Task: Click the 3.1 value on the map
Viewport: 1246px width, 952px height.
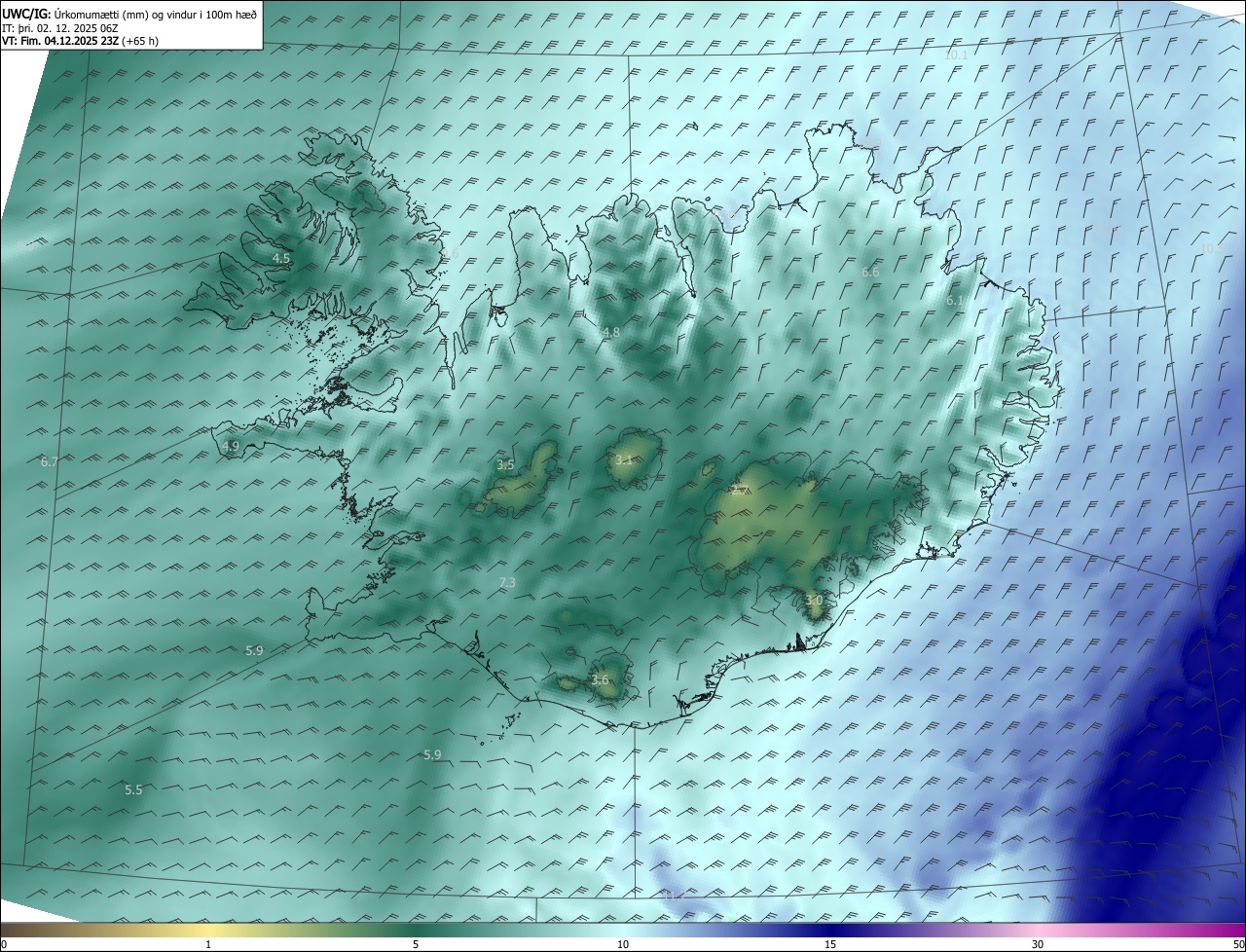Action: pos(624,460)
